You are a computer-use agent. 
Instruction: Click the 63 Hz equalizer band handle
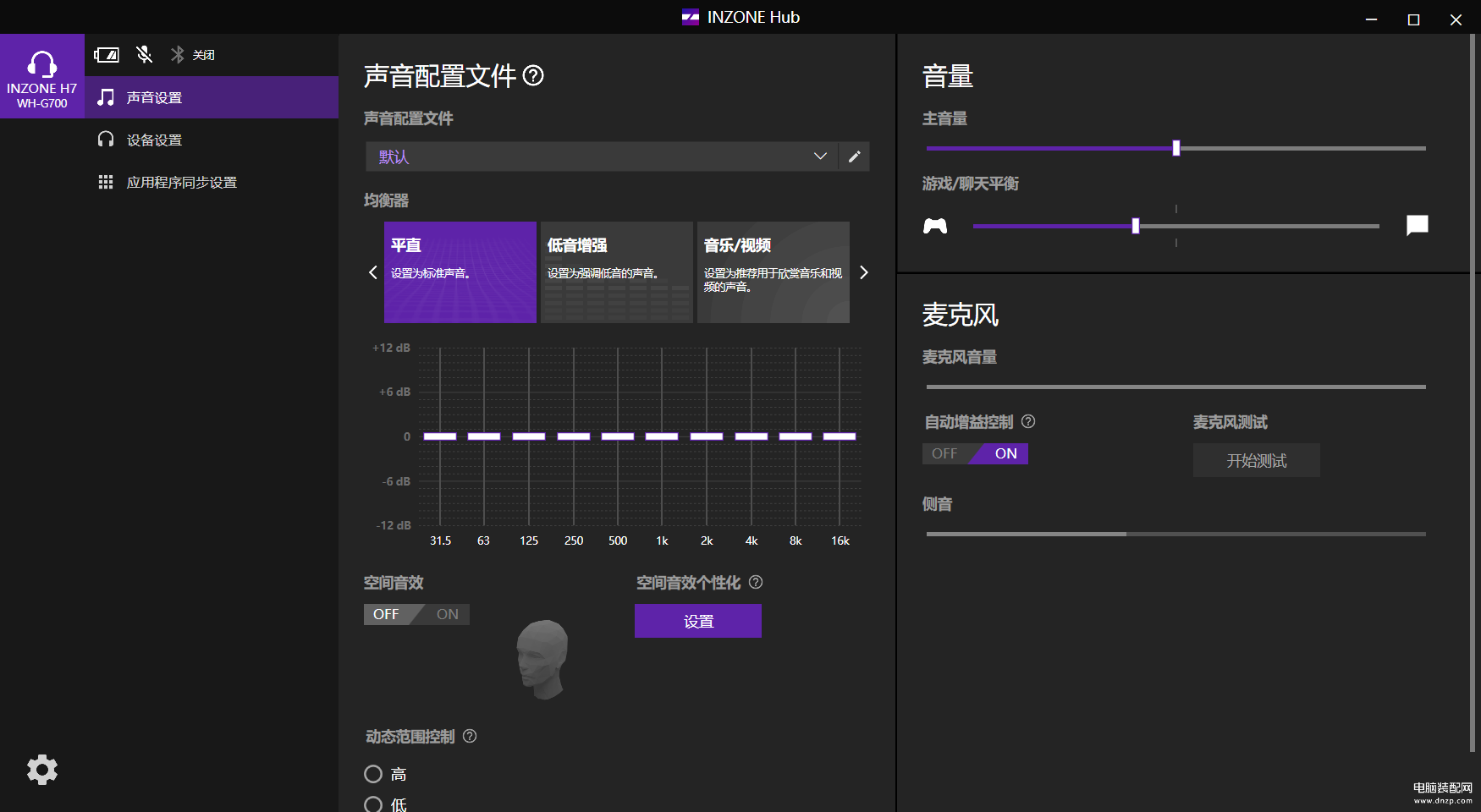484,436
